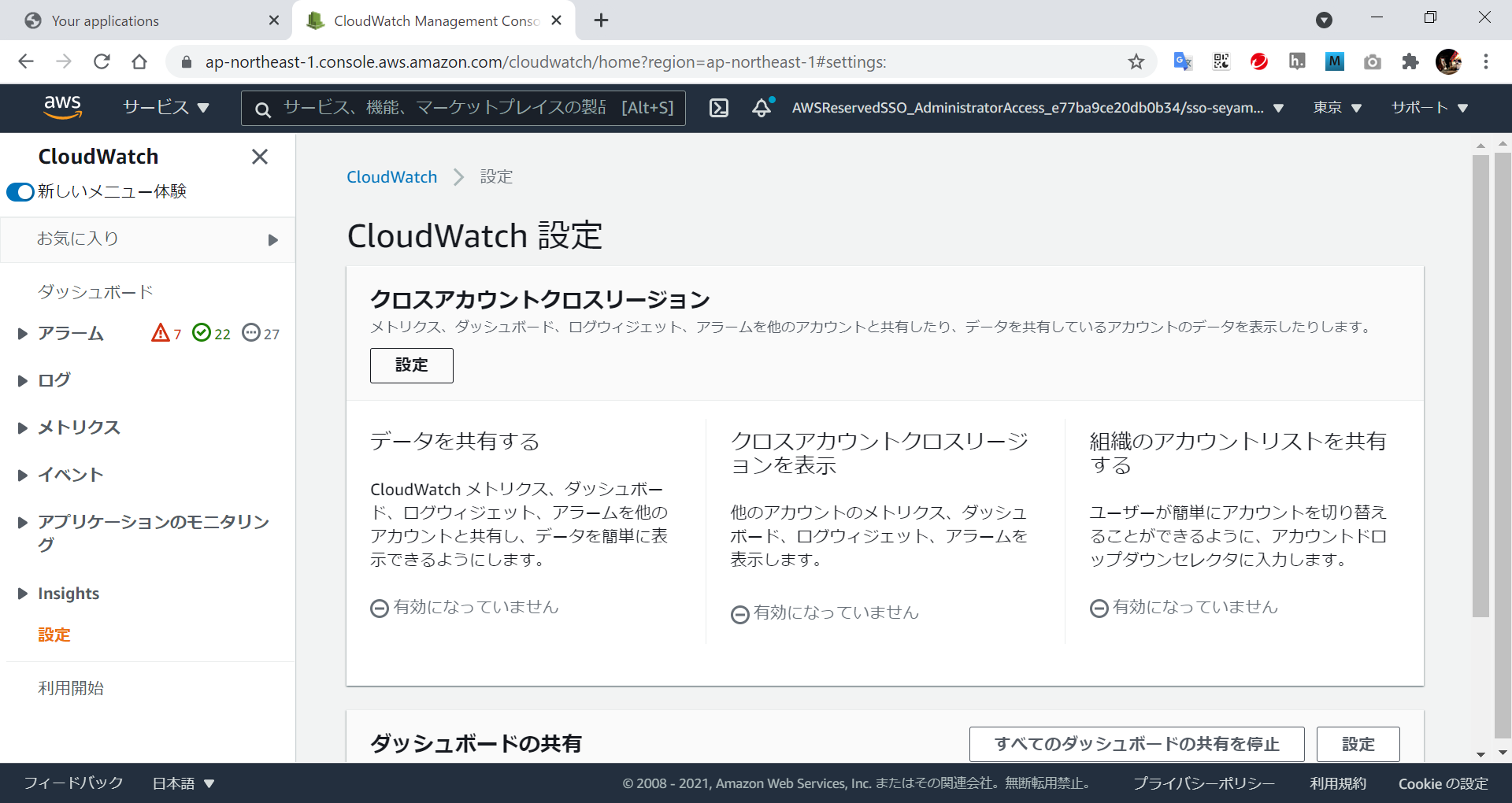Click すべてのダッシュボードの共有を停止 button
Screen dimensions: 1512x803
(x=1136, y=744)
